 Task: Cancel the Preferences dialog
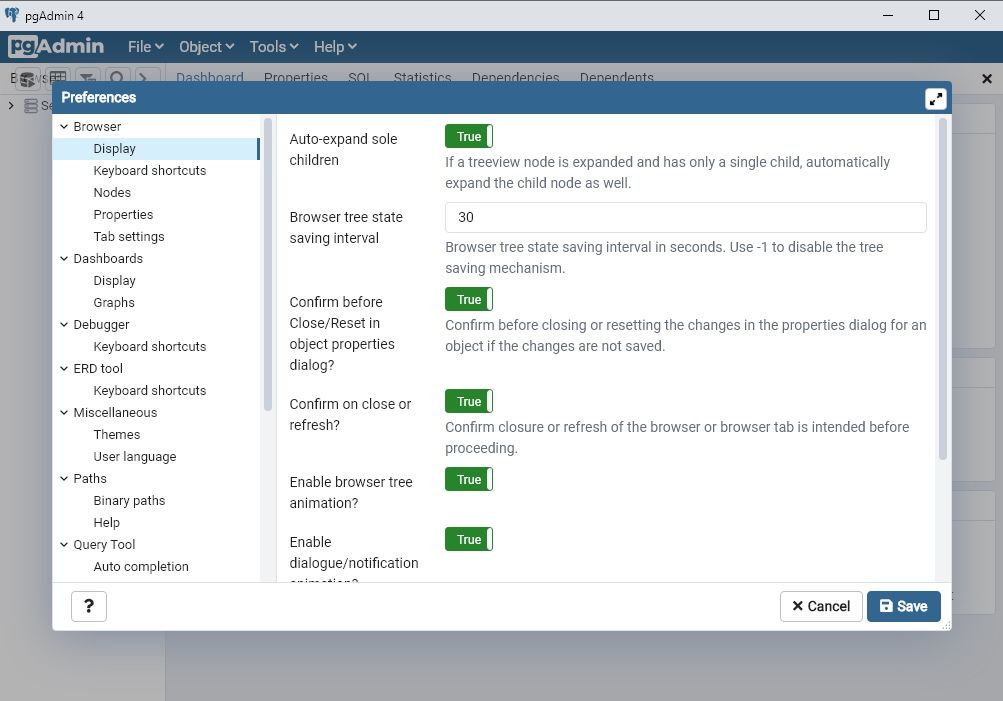pyautogui.click(x=820, y=606)
